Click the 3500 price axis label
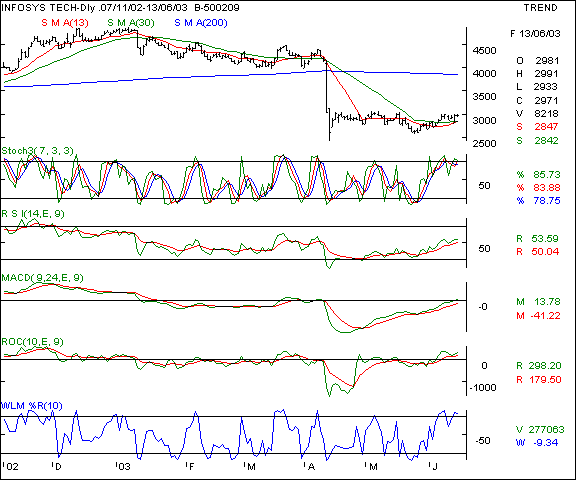The image size is (576, 480). coord(485,97)
